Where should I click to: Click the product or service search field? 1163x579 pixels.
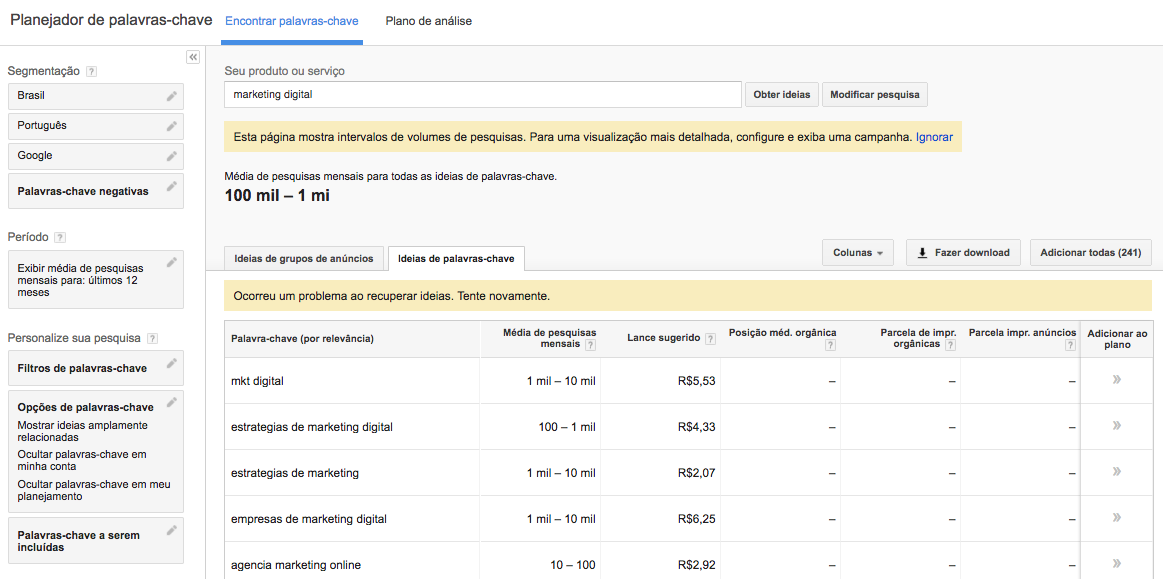(x=482, y=95)
